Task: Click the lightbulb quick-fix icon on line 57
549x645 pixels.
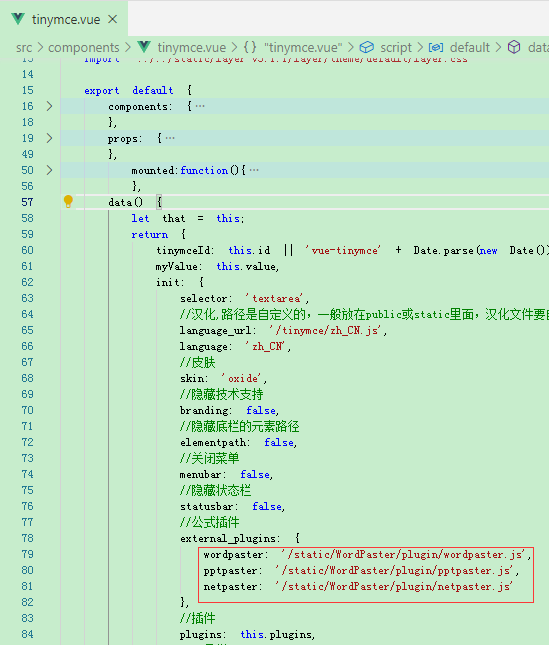Action: click(68, 202)
